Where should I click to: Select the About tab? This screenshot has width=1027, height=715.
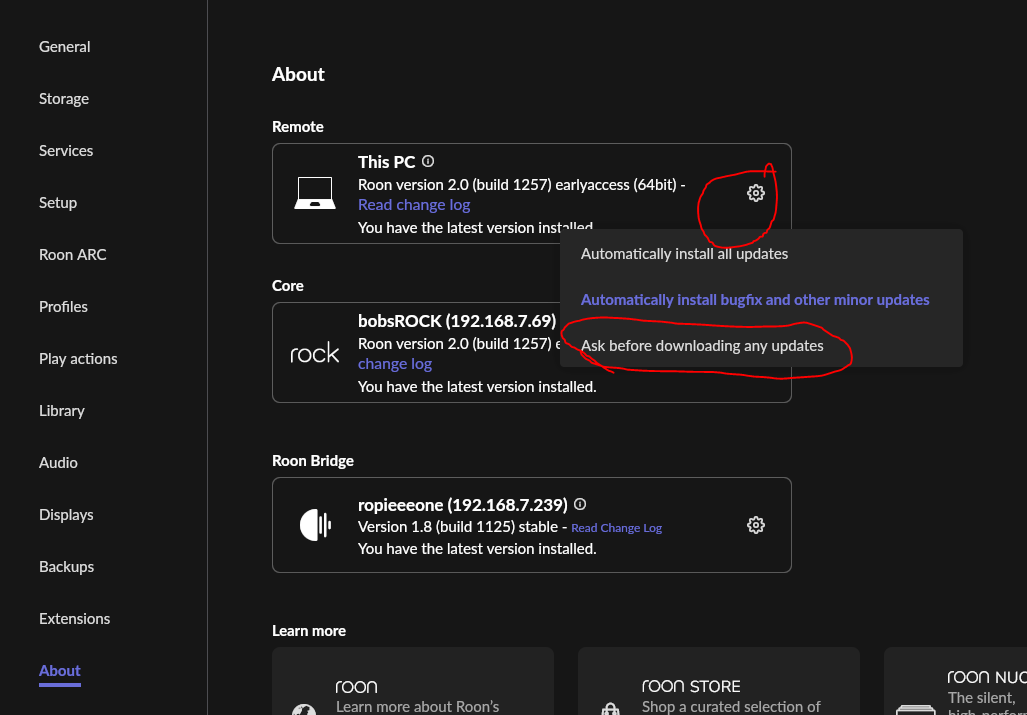(x=60, y=670)
